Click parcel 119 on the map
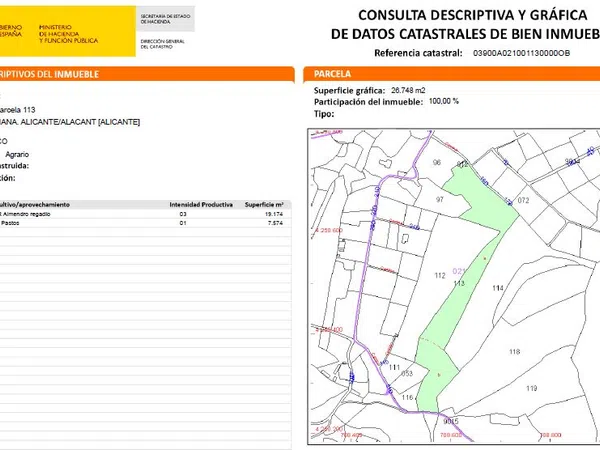This screenshot has width=600, height=450. (x=531, y=388)
